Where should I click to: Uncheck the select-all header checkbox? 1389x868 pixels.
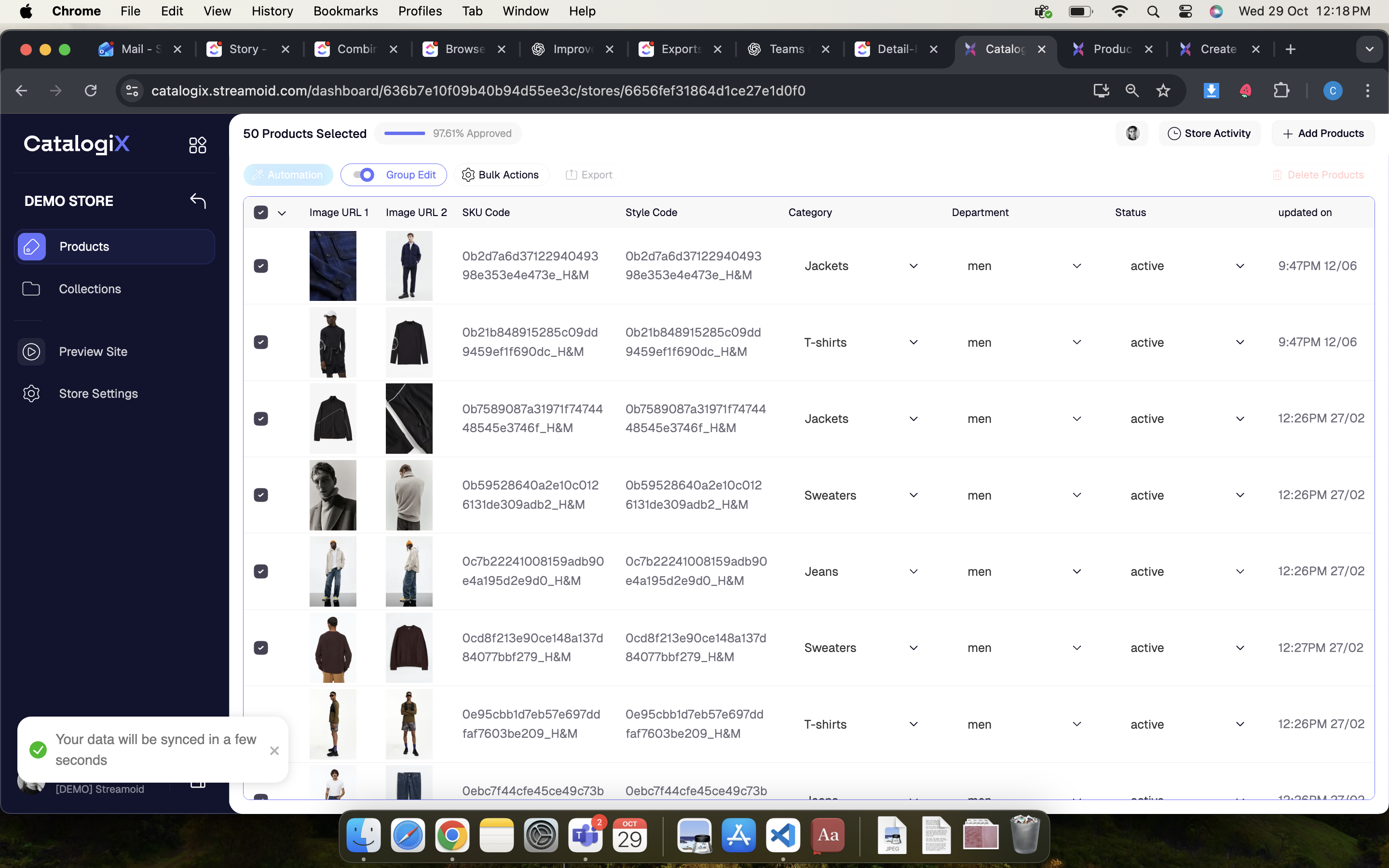(260, 212)
